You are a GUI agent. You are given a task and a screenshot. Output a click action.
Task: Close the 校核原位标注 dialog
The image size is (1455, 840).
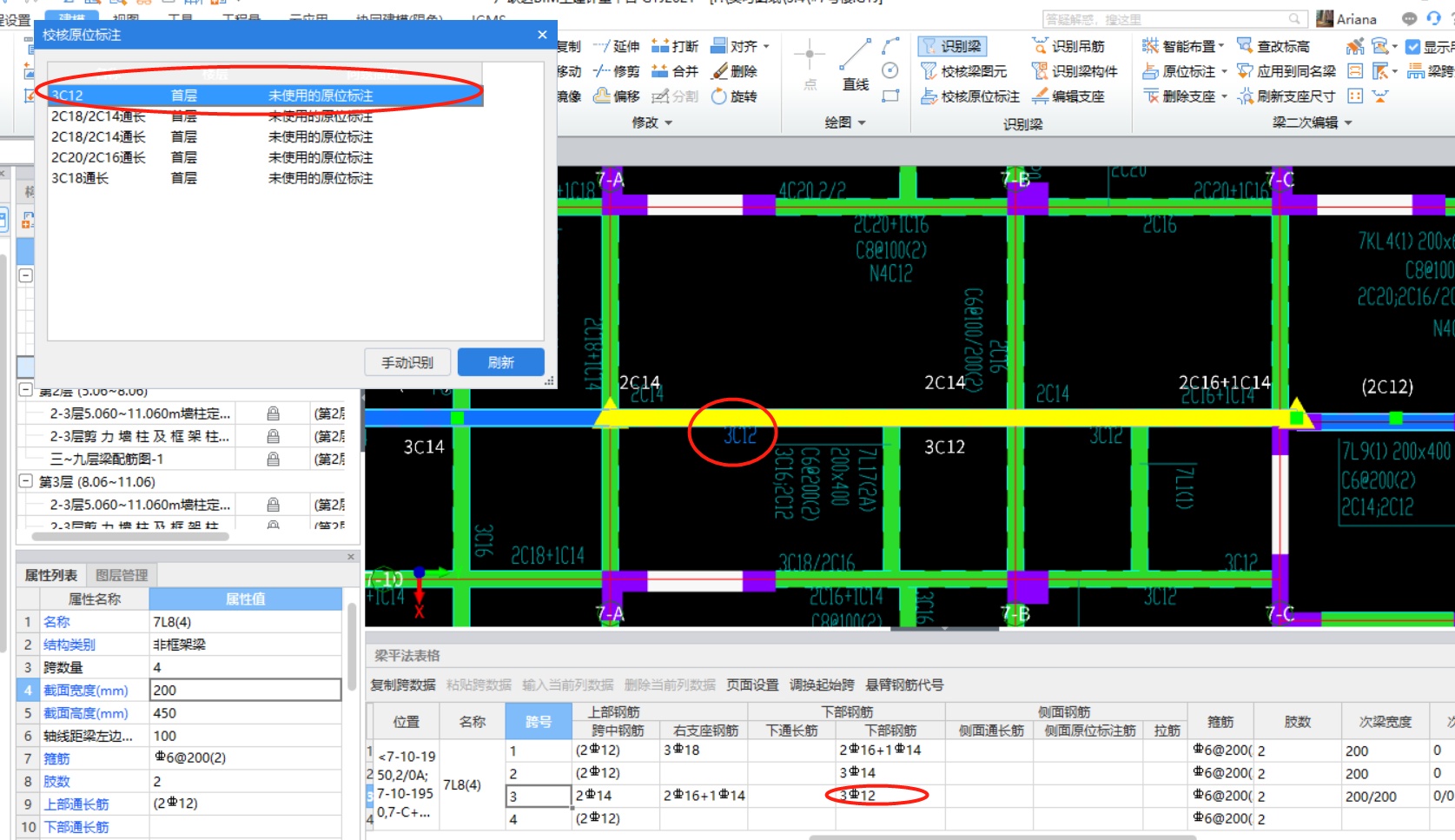point(542,35)
